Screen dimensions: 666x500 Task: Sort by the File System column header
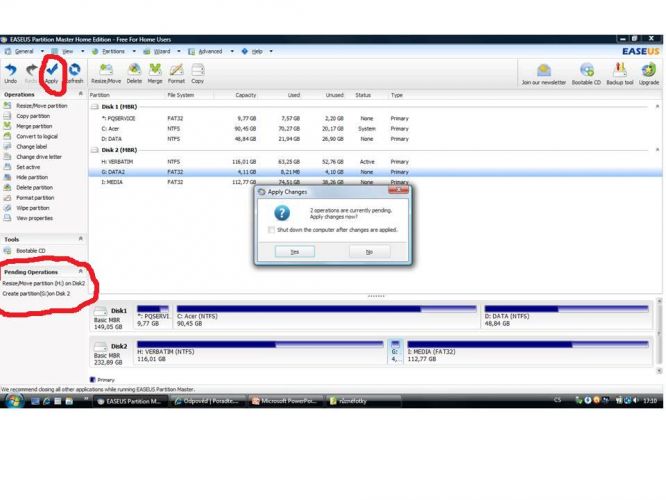(181, 95)
